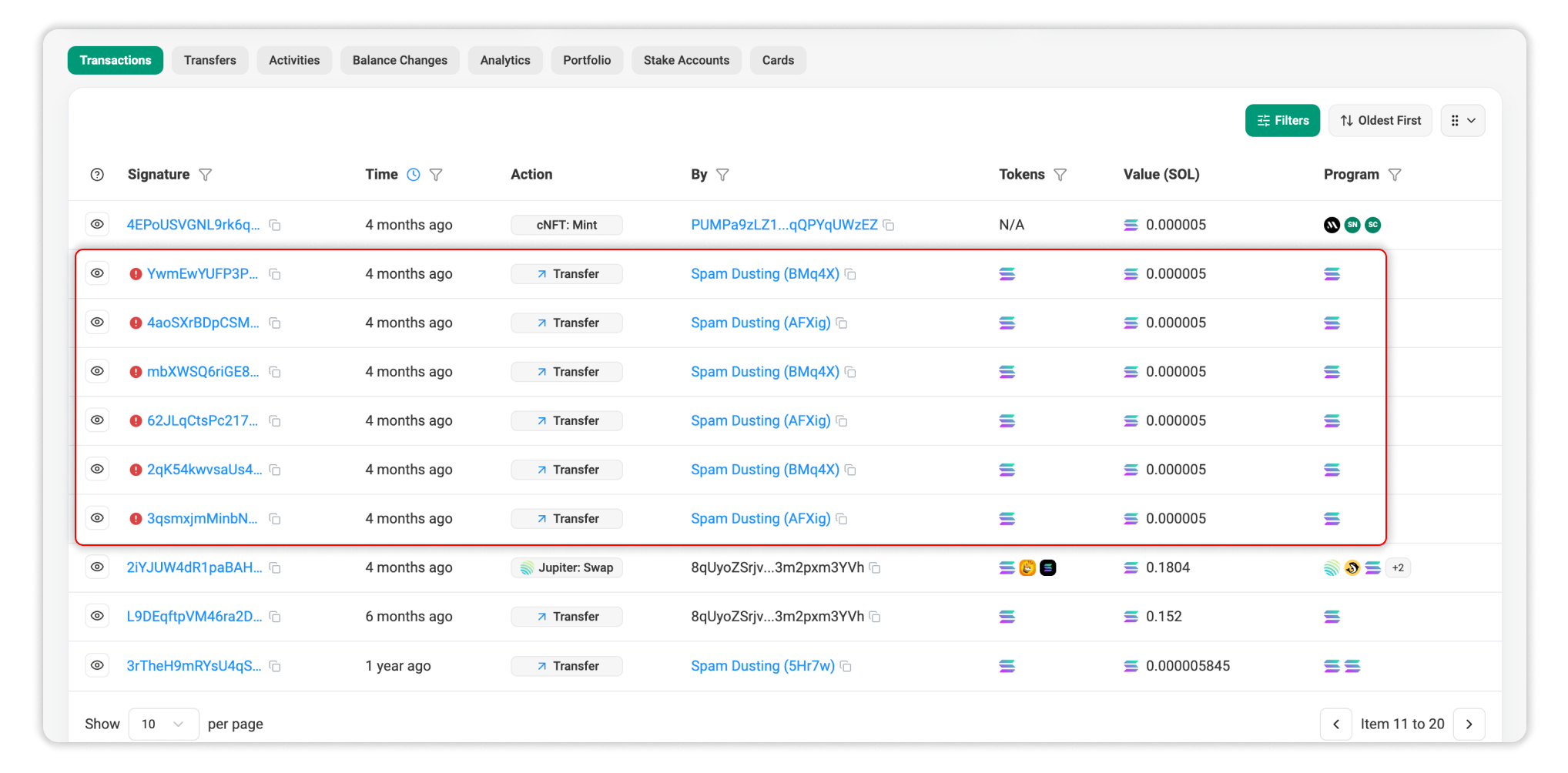Copy signature YwmEwYUFP3P
This screenshot has height=773, width=1568.
click(x=275, y=274)
